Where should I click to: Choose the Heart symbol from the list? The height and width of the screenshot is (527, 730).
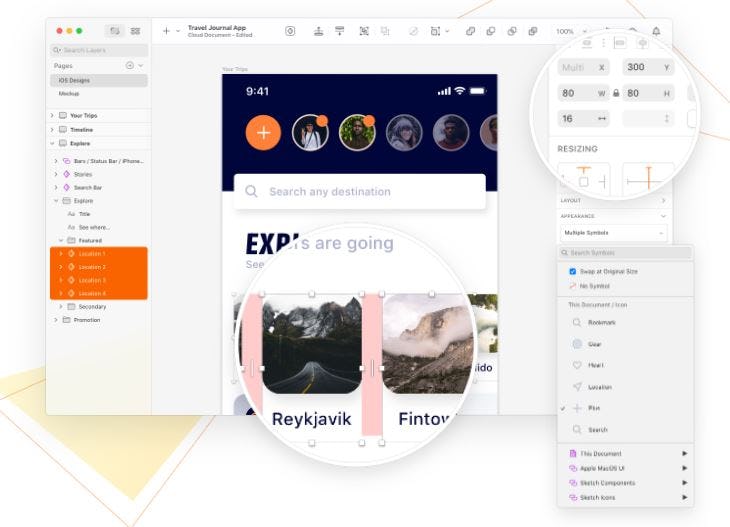pyautogui.click(x=596, y=365)
